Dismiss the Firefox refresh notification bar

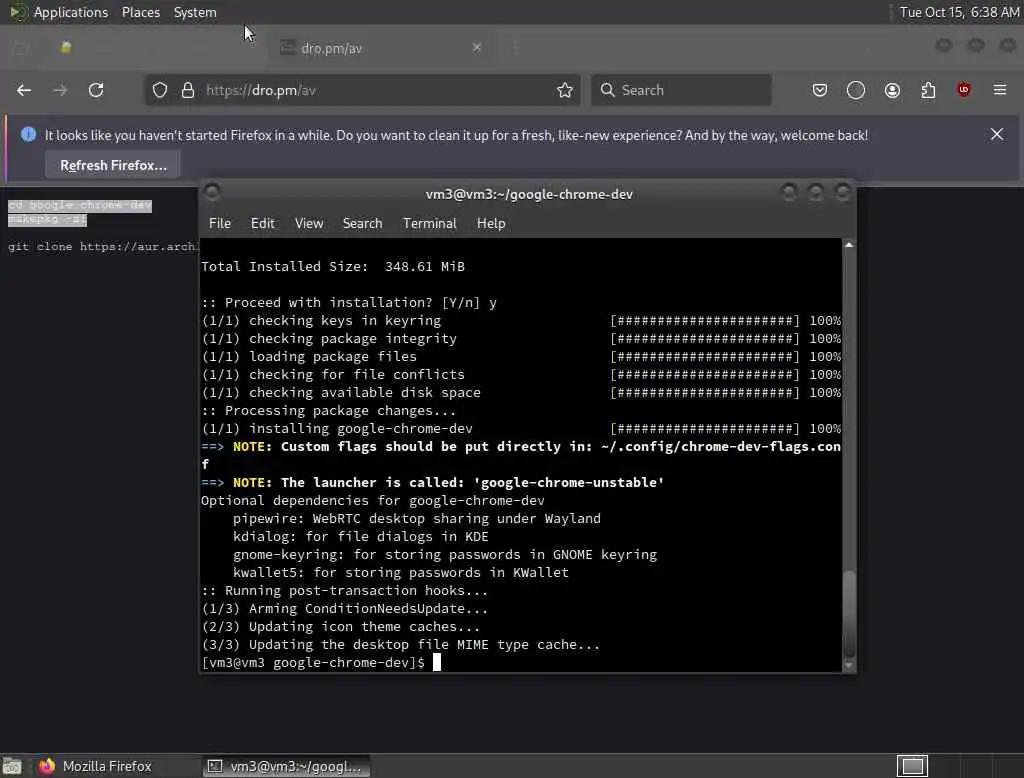tap(997, 135)
